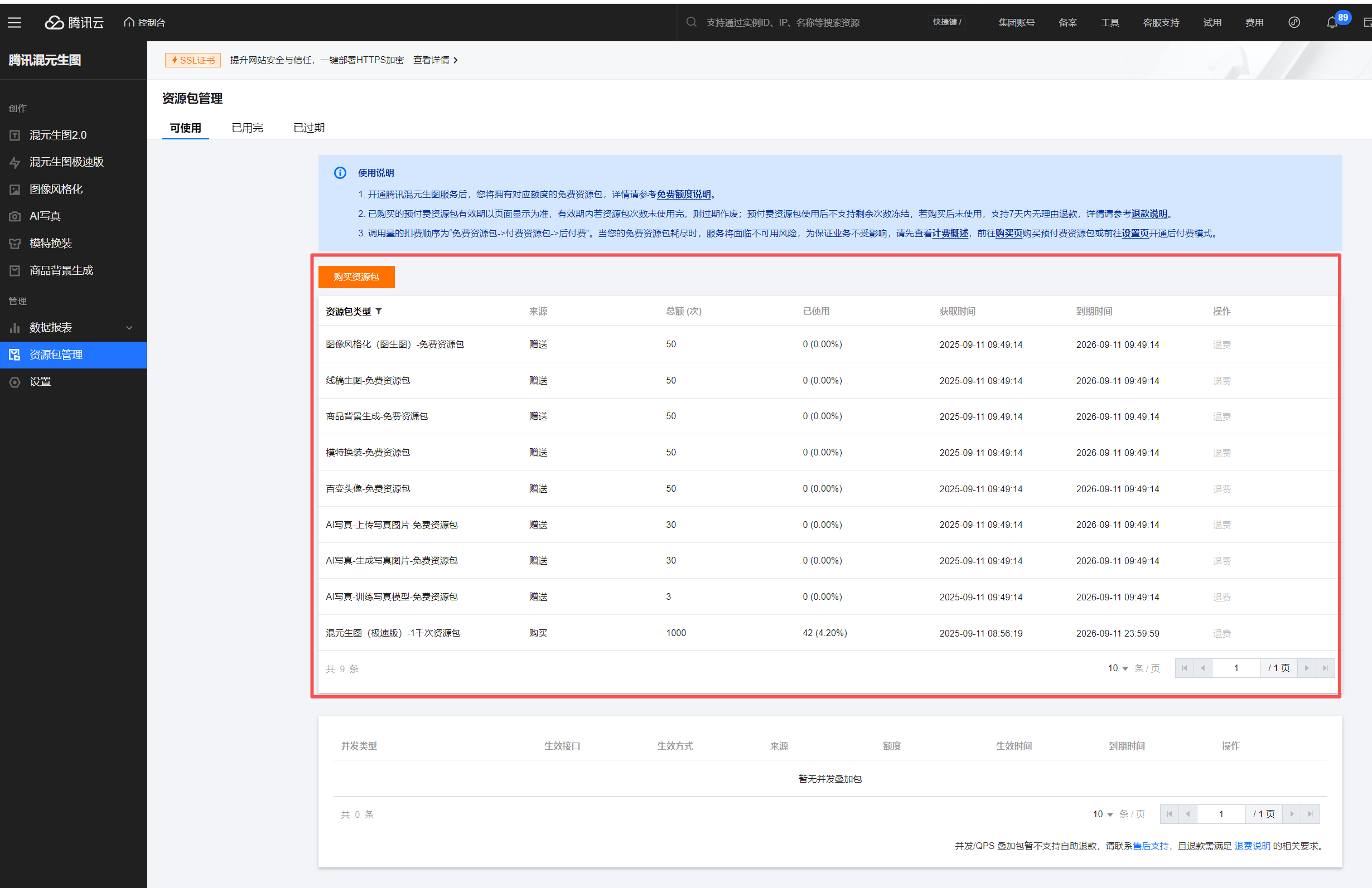1372x888 pixels.
Task: Click the resource search box in the header
Action: pyautogui.click(x=782, y=22)
